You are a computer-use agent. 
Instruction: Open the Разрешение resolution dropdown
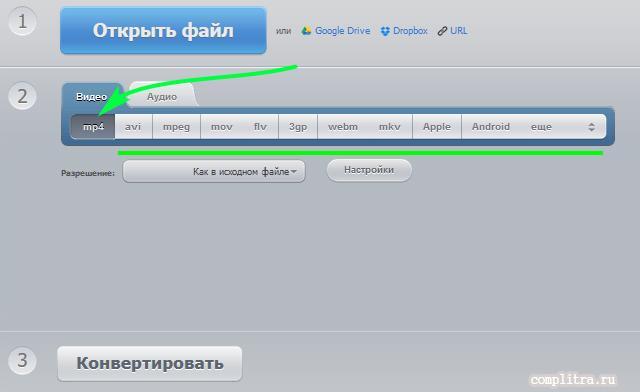coord(214,172)
